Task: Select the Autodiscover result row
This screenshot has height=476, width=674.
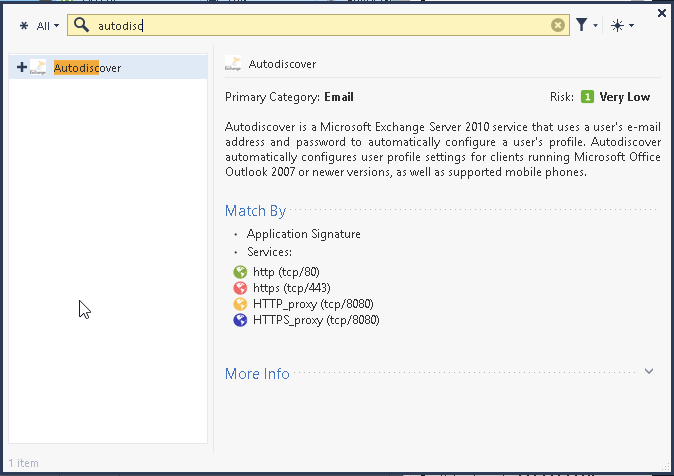Action: [x=108, y=68]
